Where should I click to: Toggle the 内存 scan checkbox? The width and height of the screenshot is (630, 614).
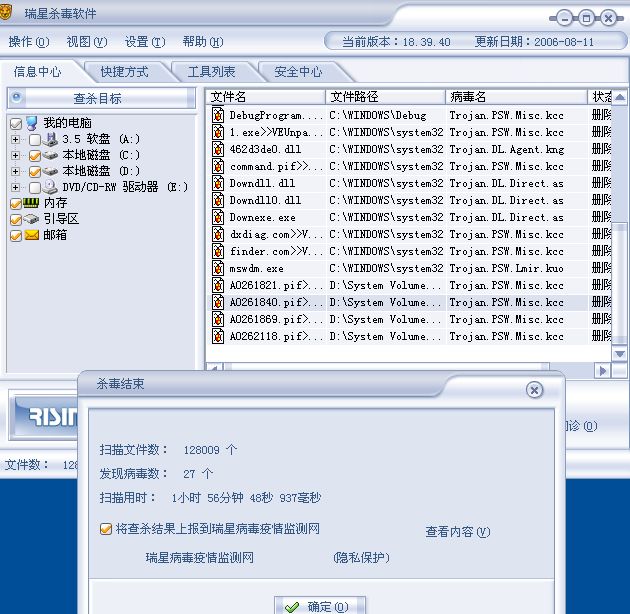[16, 203]
